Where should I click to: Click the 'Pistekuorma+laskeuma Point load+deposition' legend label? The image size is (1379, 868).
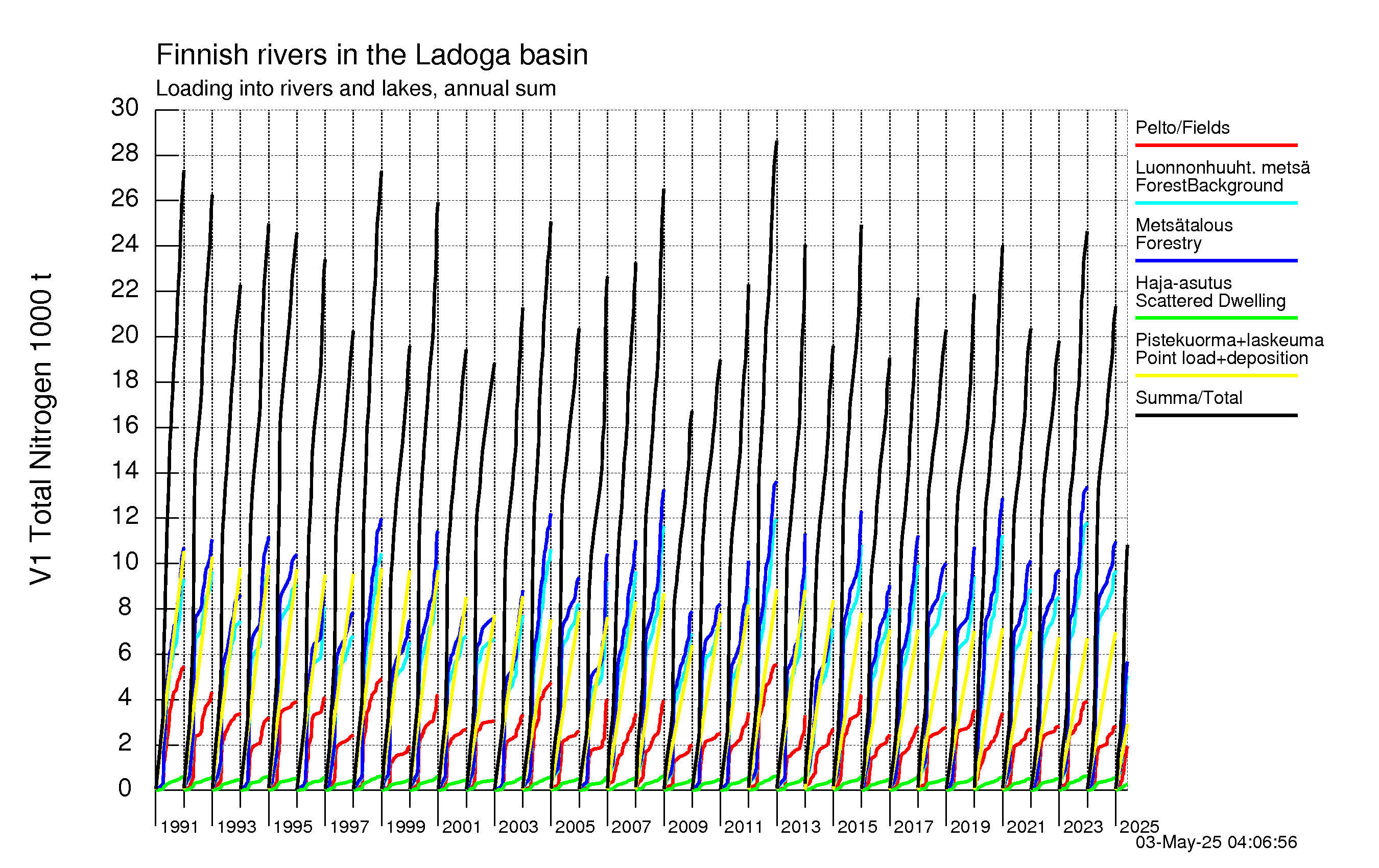[x=1229, y=349]
